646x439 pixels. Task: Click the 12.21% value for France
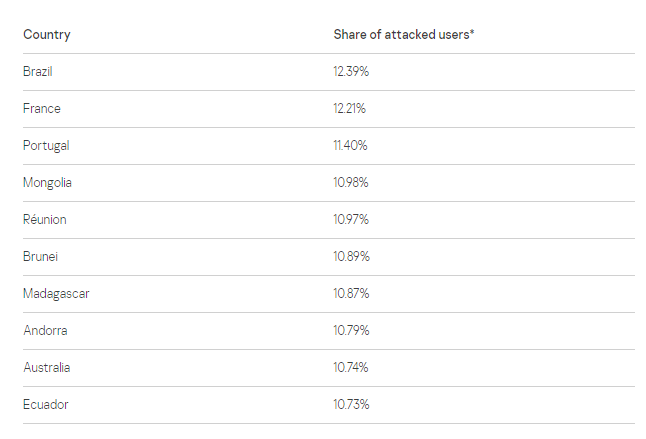pyautogui.click(x=350, y=109)
